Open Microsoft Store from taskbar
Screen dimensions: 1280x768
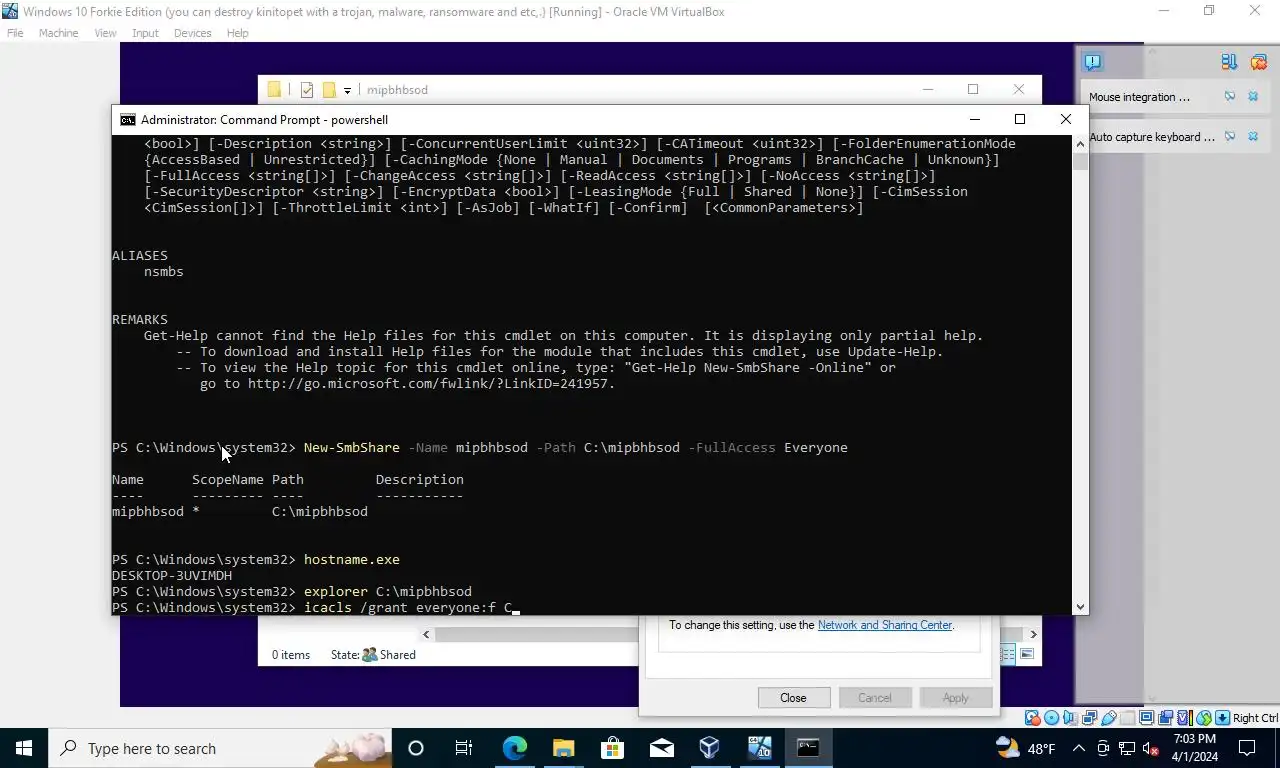click(x=612, y=748)
